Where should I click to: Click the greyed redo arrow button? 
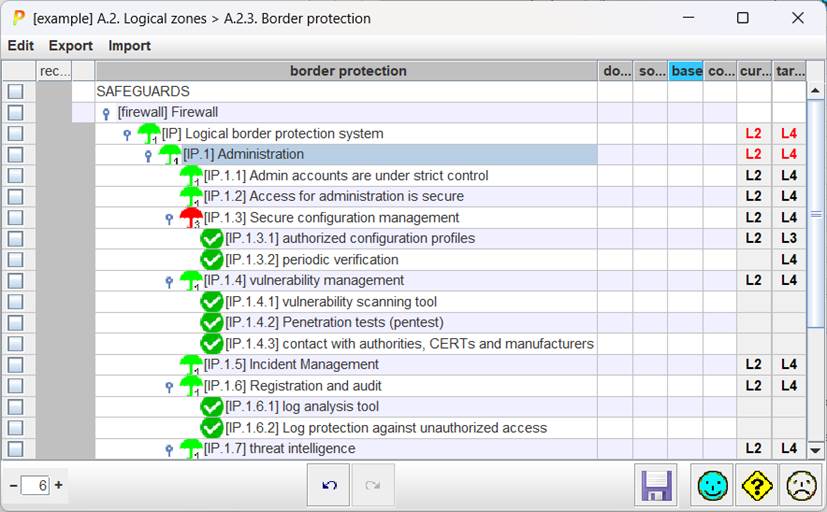coord(373,485)
